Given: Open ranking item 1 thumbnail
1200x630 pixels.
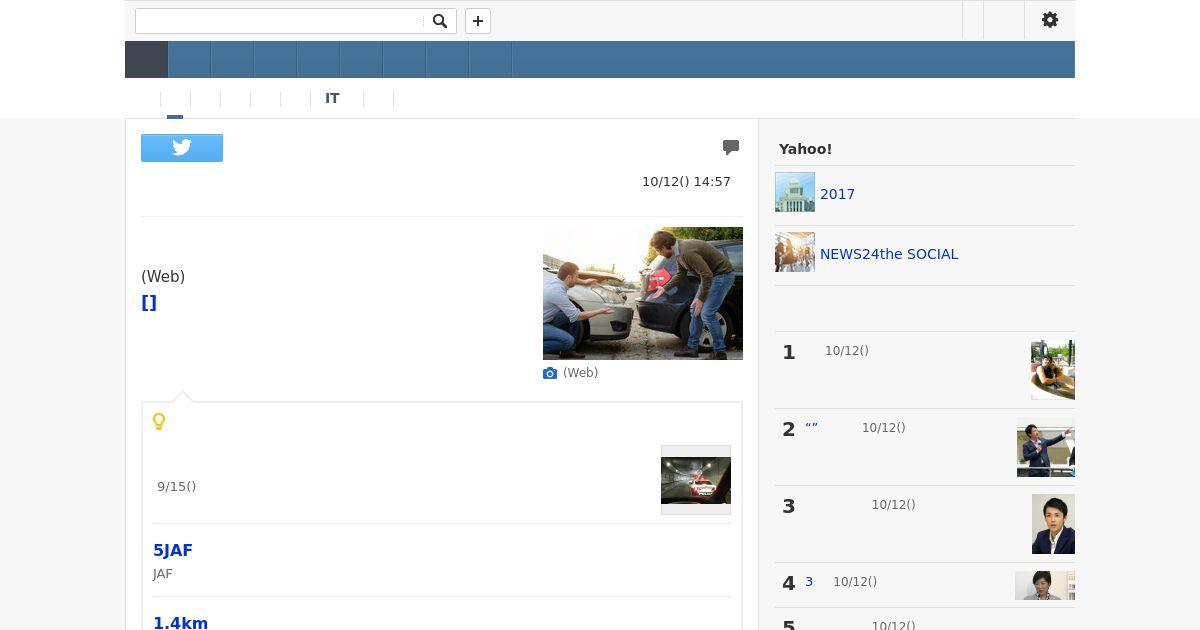Looking at the screenshot, I should [x=1053, y=370].
